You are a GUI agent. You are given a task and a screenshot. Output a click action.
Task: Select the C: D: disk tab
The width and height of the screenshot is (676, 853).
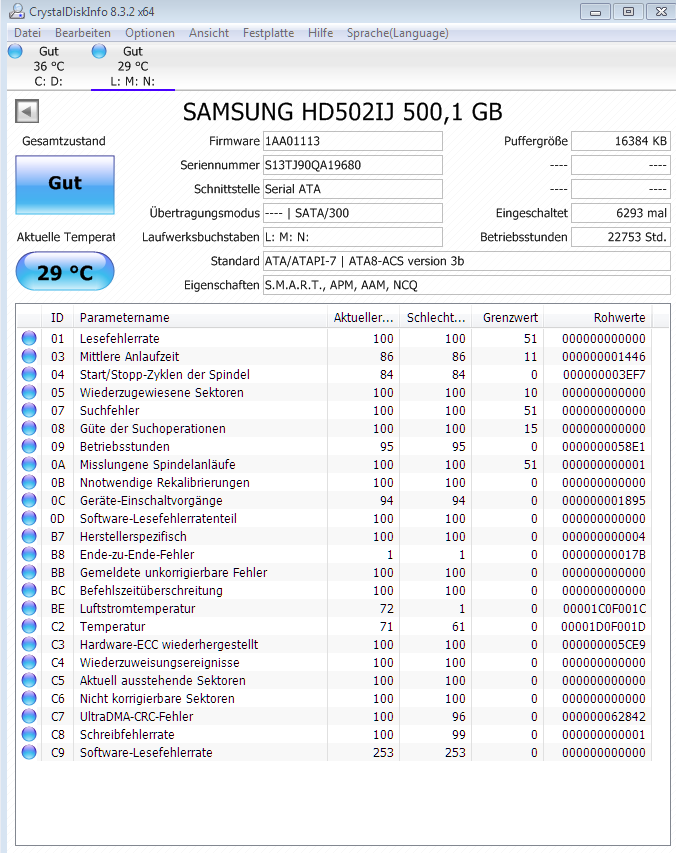point(48,66)
